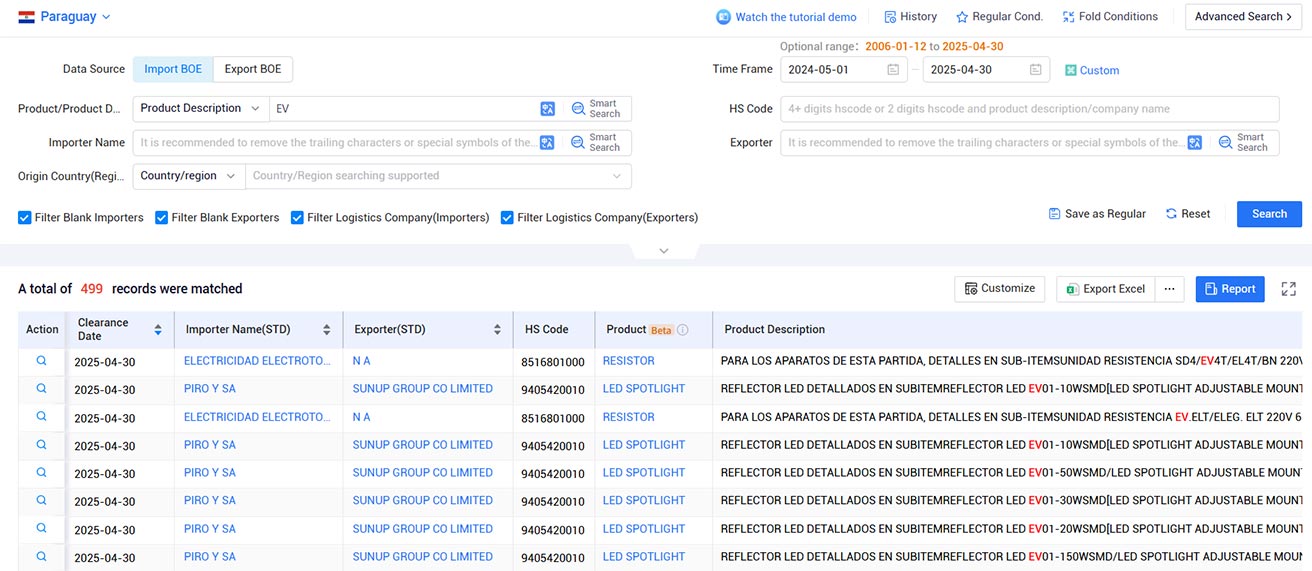Click magnifier icon in LED EV01-150WSMD row

[x=42, y=557]
